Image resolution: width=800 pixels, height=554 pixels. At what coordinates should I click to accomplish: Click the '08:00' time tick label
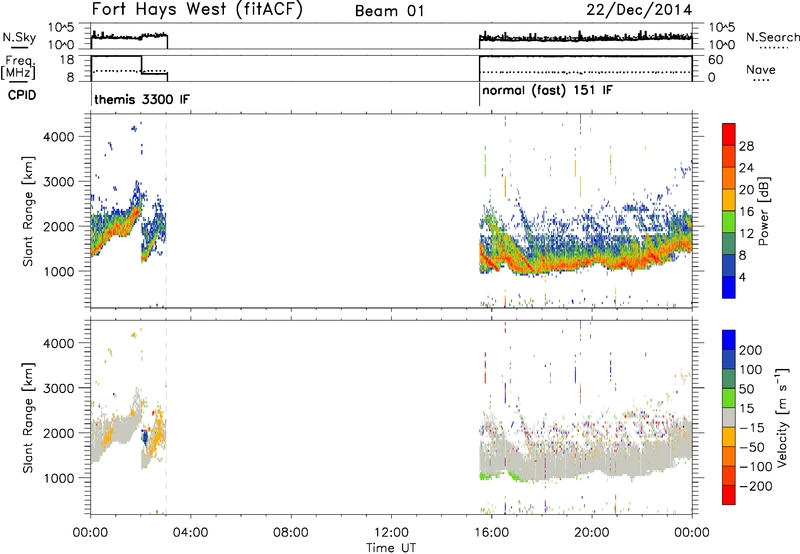(291, 533)
